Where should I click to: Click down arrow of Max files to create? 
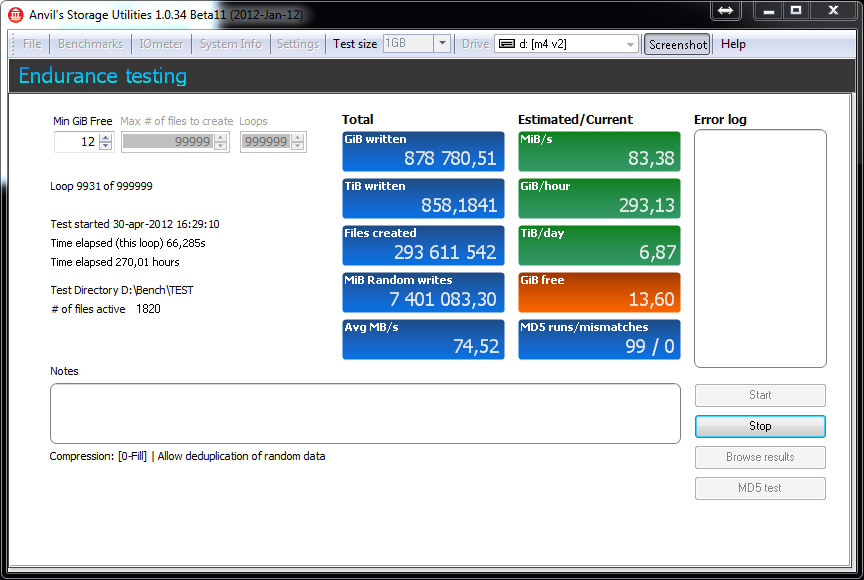[x=221, y=146]
